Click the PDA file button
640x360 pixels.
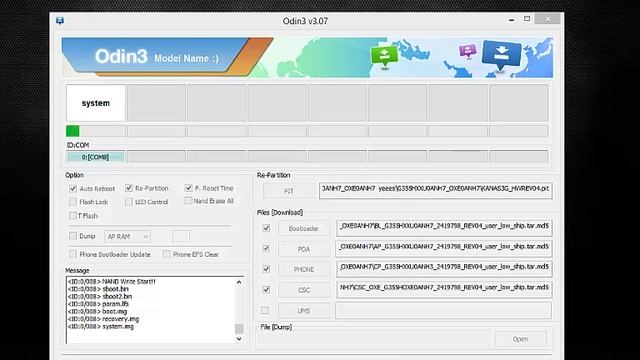click(x=304, y=249)
